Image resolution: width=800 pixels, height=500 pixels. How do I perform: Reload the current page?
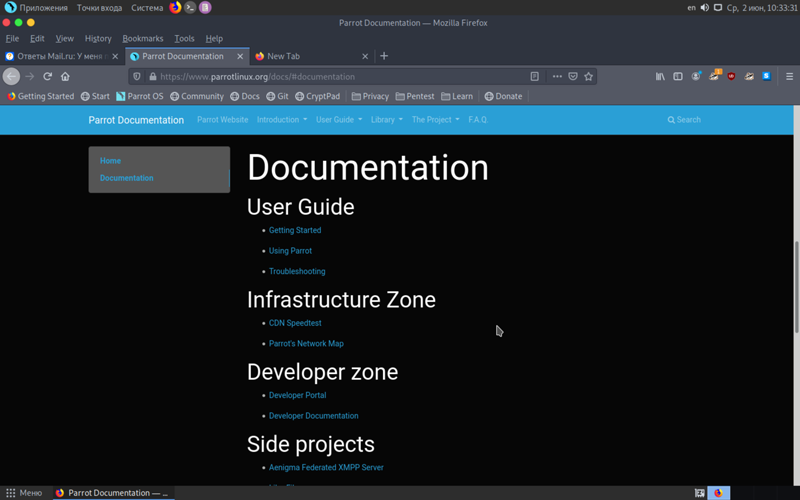pos(47,77)
